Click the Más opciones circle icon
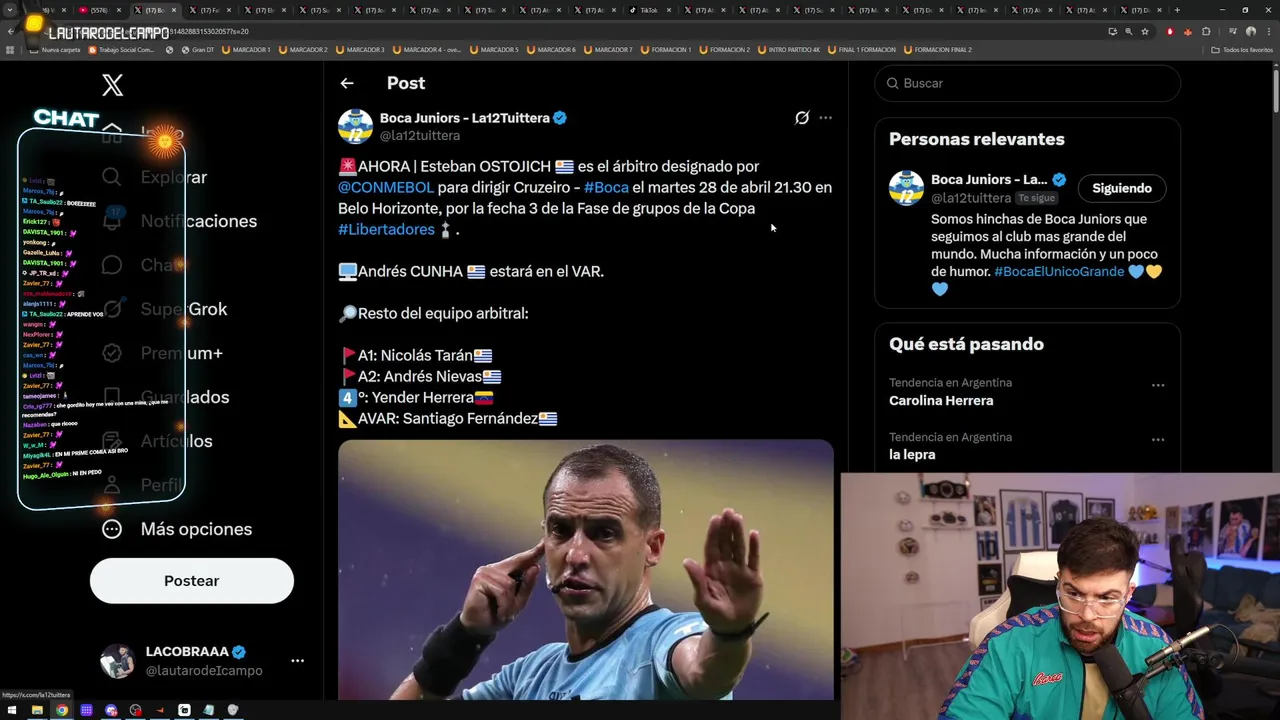Image resolution: width=1280 pixels, height=720 pixels. (112, 529)
